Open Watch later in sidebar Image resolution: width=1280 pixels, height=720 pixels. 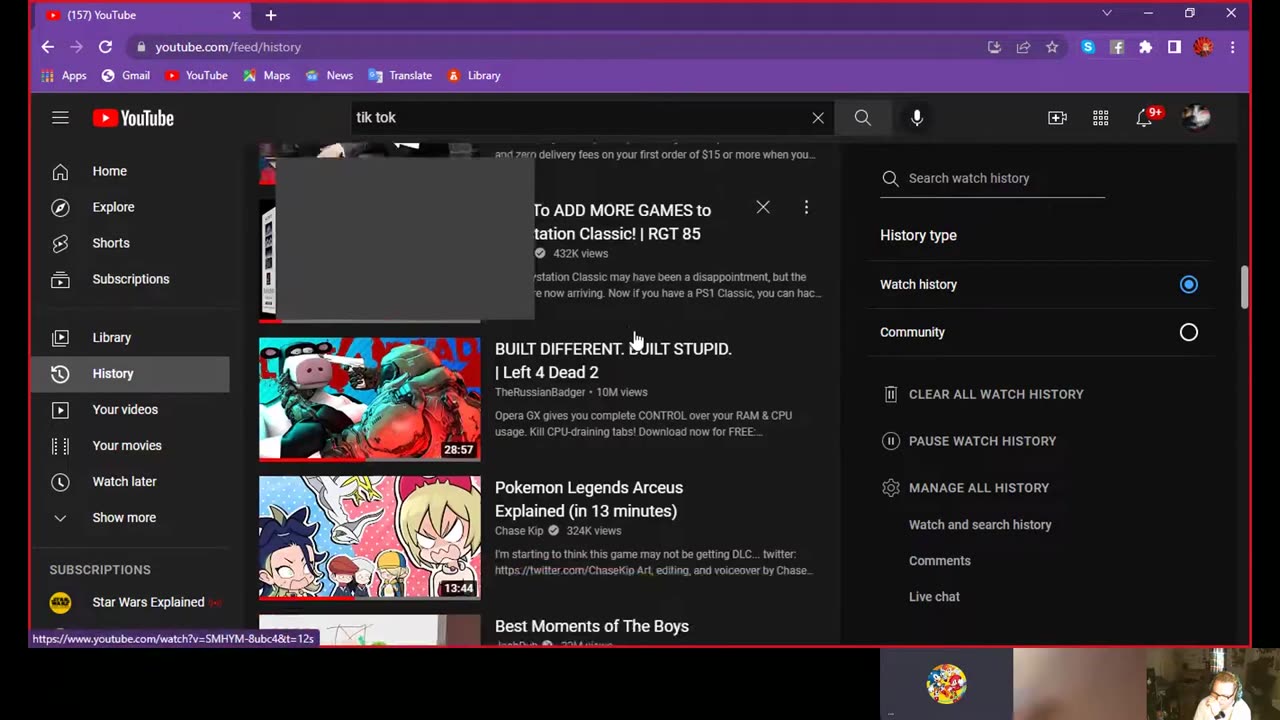point(130,482)
